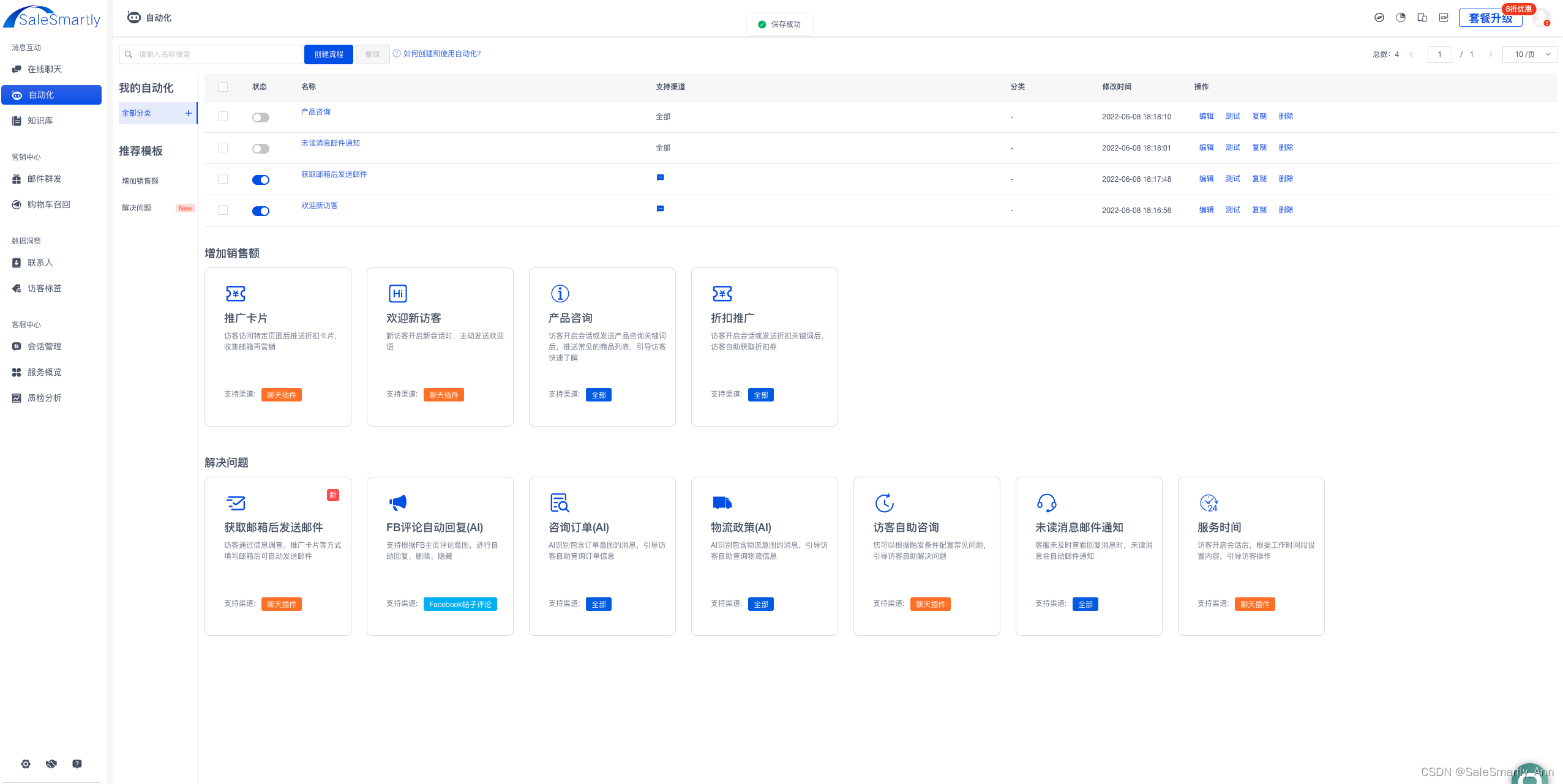Click chat channel icon in 欢迎新访客 row
Image resolution: width=1563 pixels, height=784 pixels.
(x=661, y=209)
